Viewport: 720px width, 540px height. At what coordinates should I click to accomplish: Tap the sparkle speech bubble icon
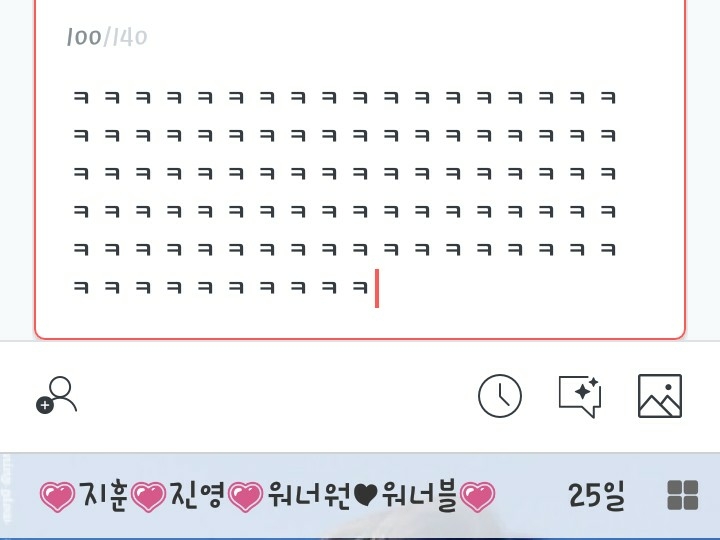point(579,396)
